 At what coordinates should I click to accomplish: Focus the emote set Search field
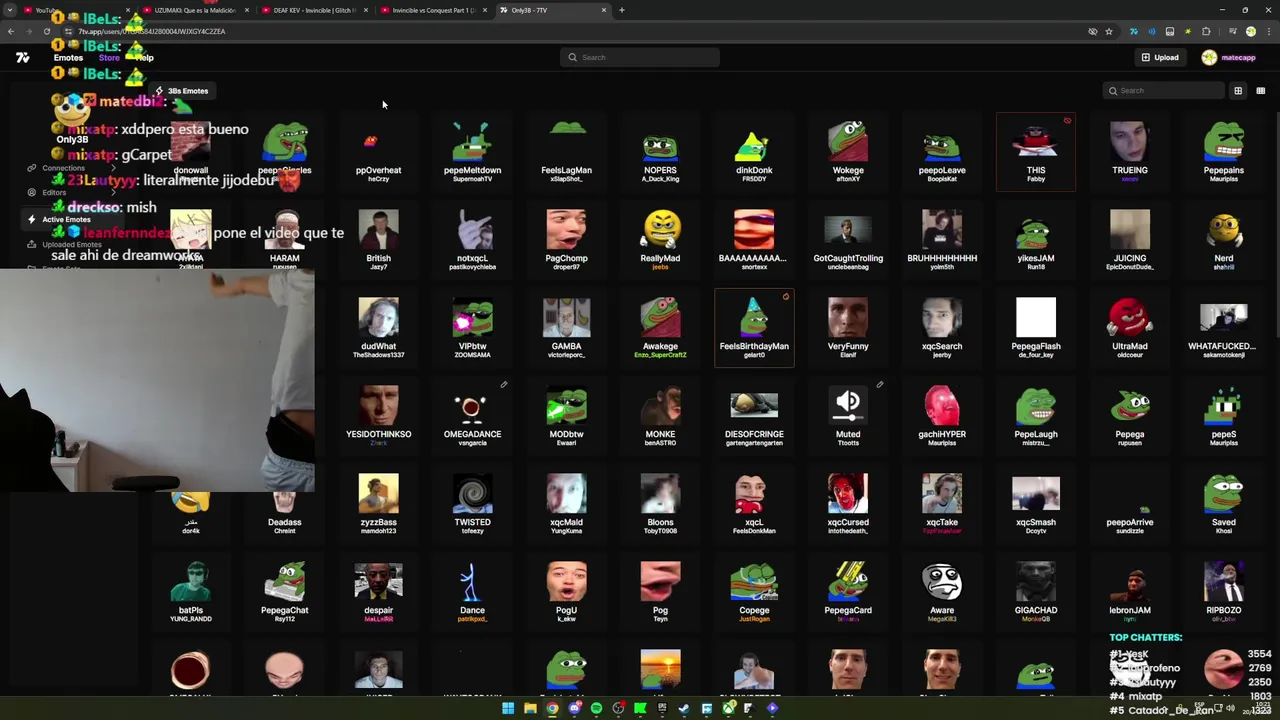coord(1163,90)
